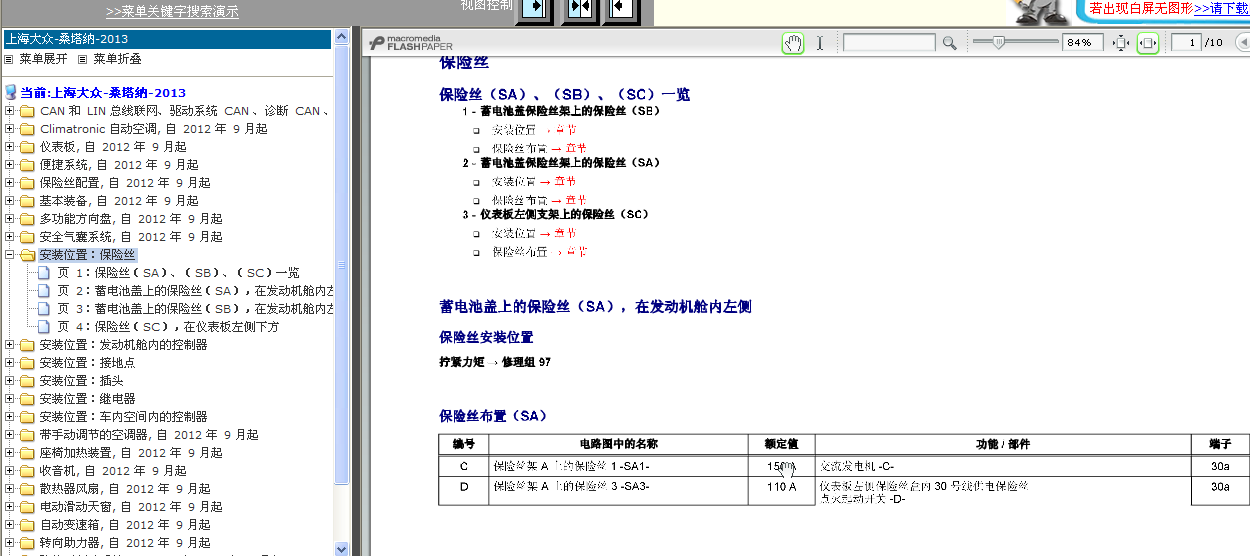The width and height of the screenshot is (1250, 556).
Task: Expand the 安装位置：接地点 node
Action: [10, 363]
